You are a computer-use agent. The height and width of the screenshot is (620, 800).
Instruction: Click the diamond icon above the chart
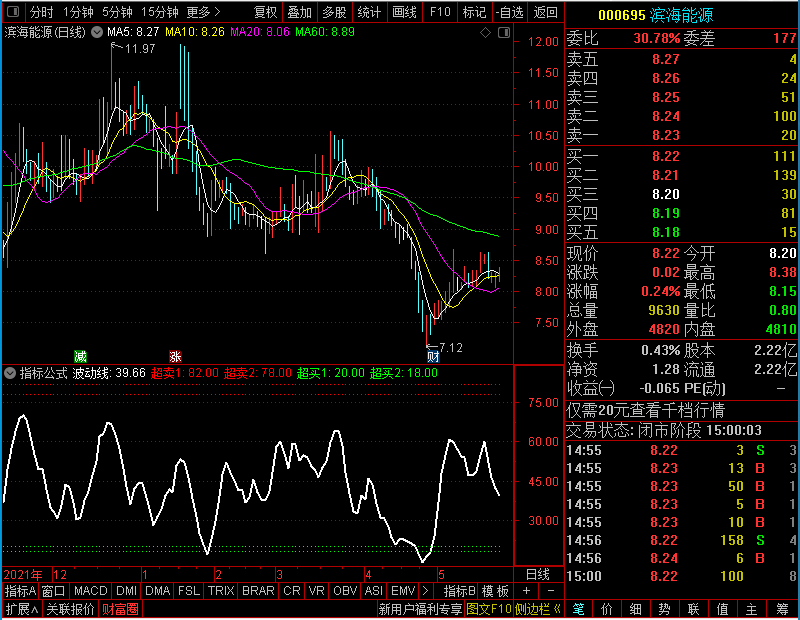(485, 33)
